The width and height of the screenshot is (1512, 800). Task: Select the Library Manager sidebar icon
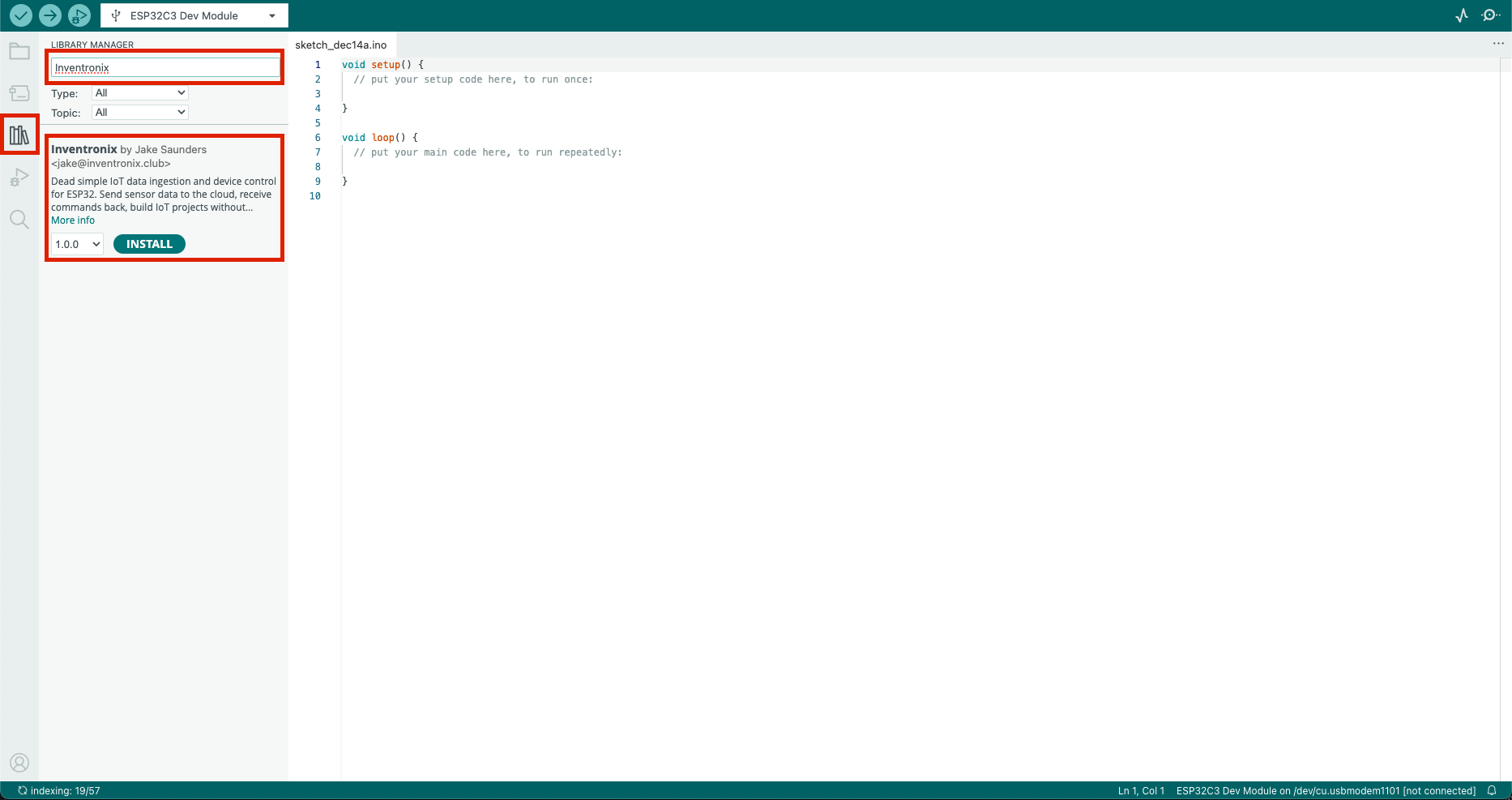point(19,134)
